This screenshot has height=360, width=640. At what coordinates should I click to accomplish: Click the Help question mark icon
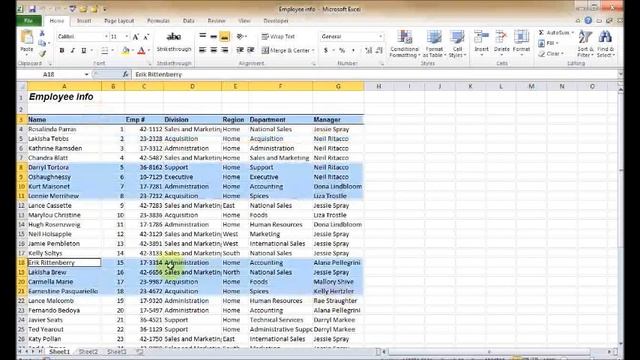[588, 20]
